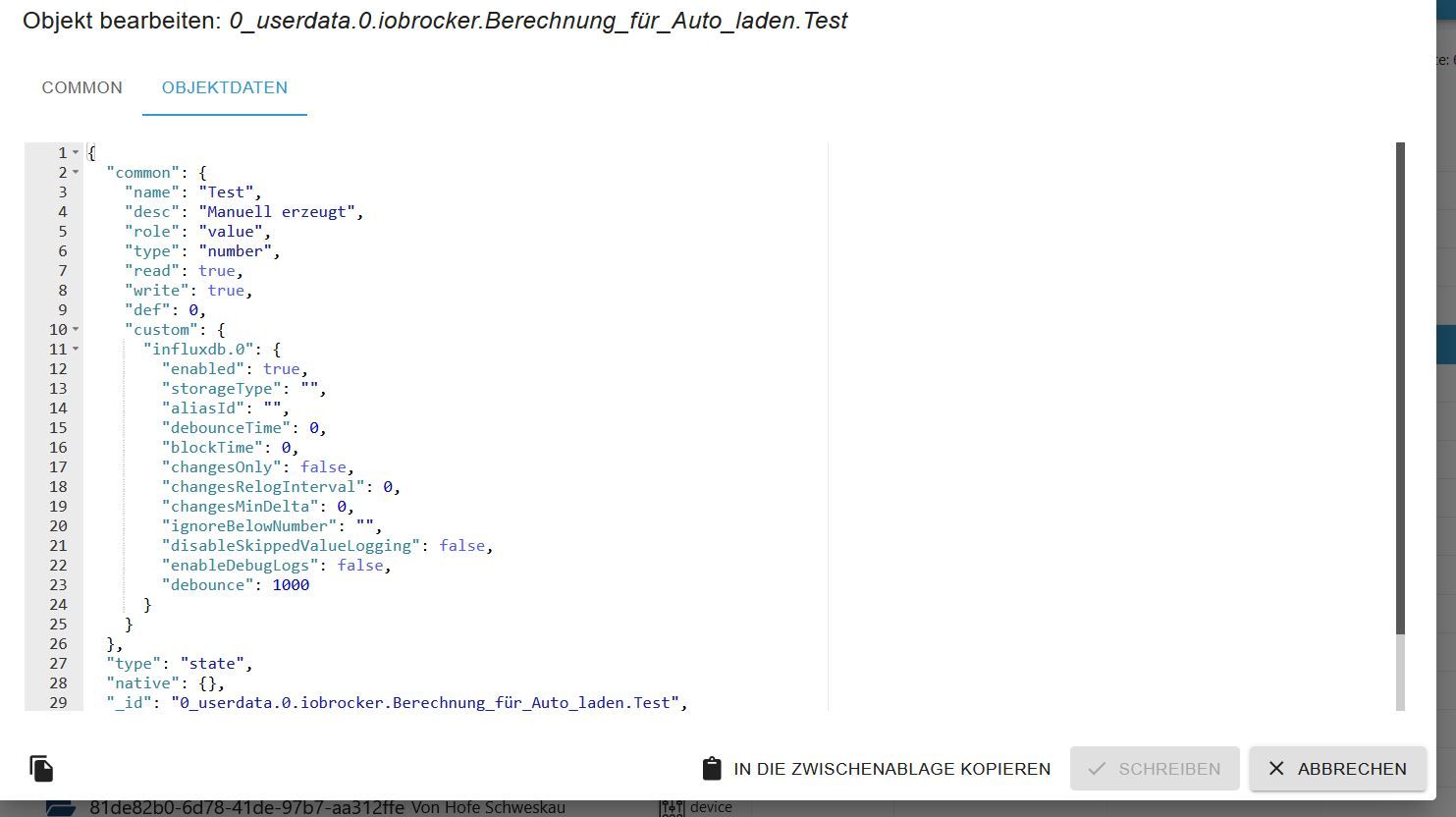Image resolution: width=1456 pixels, height=817 pixels.
Task: Copy object JSON via 'In die Zwischenablage kopieren'
Action: [876, 769]
